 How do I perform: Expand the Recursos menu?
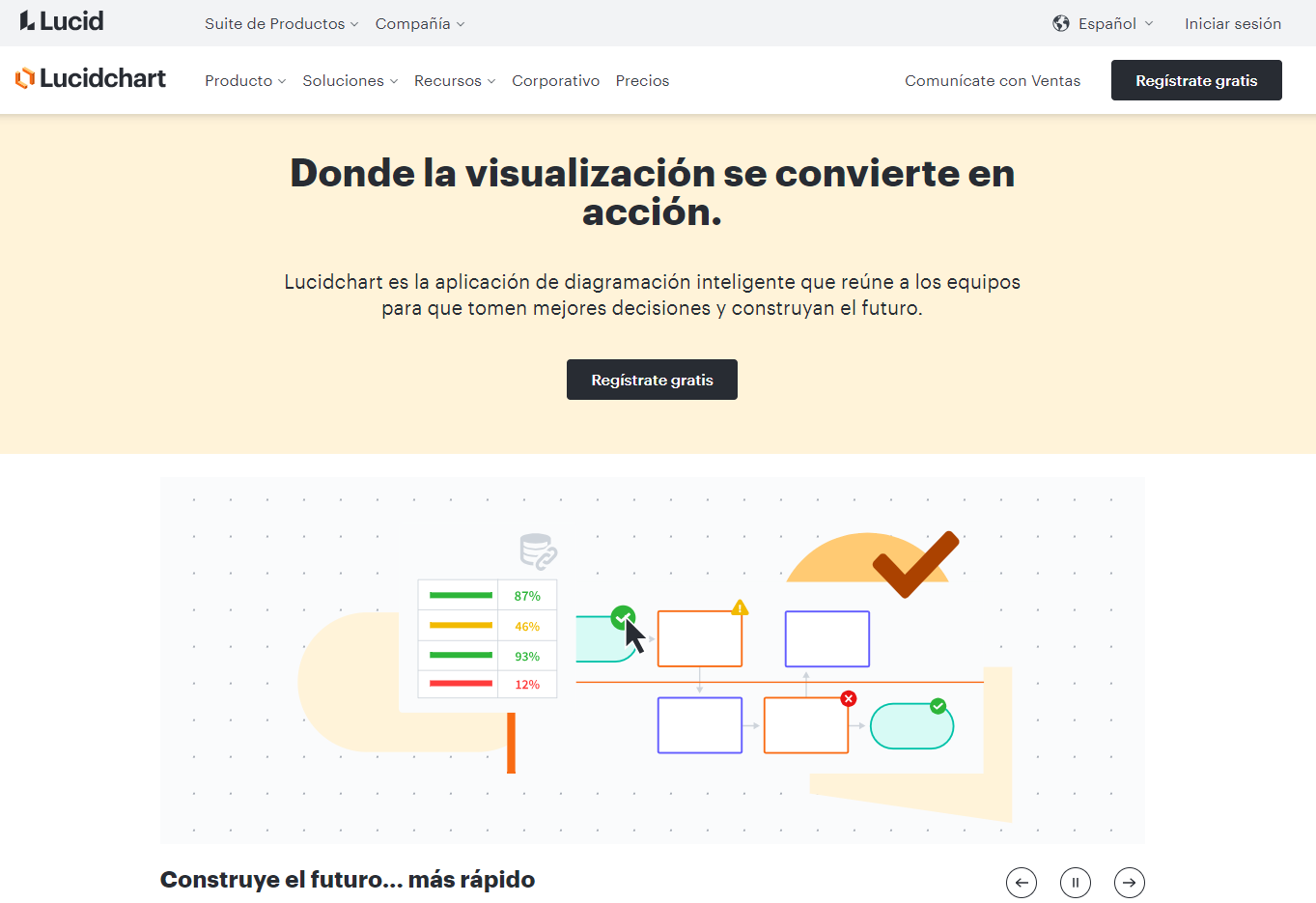point(455,81)
